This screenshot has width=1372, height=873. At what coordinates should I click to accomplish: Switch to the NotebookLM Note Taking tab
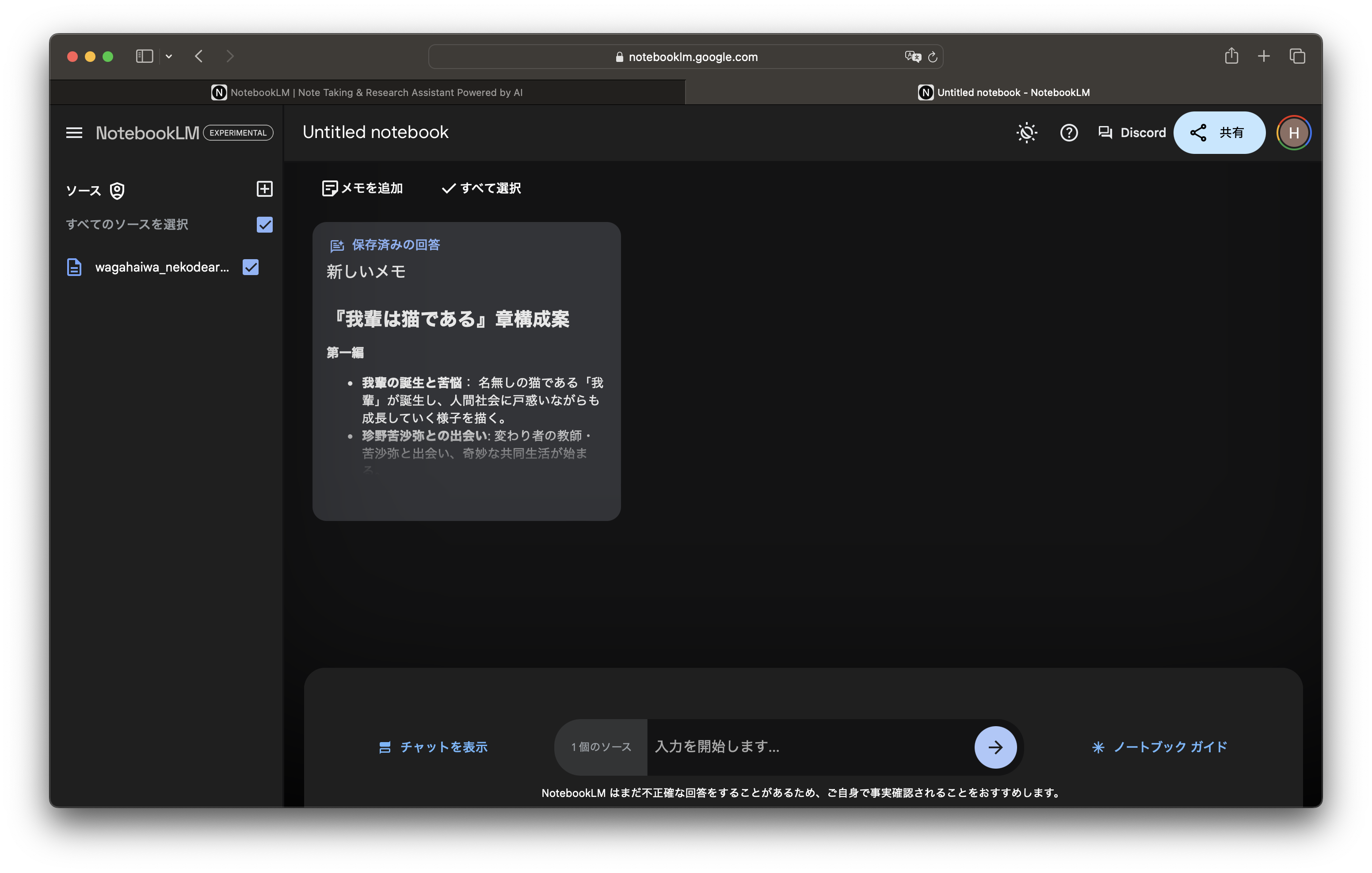pos(367,92)
